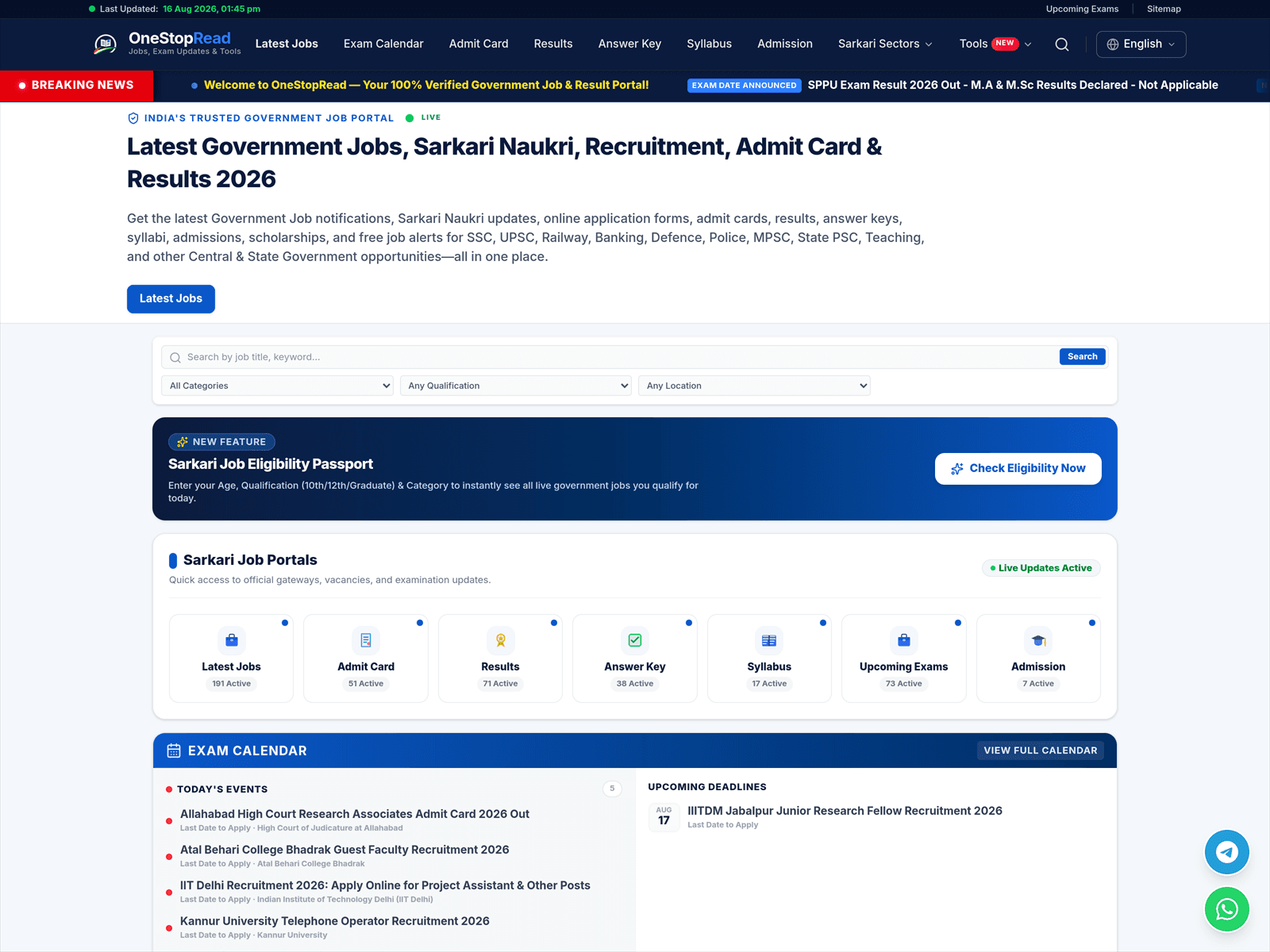Open the Telegram floating button
This screenshot has width=1270, height=952.
click(1227, 852)
